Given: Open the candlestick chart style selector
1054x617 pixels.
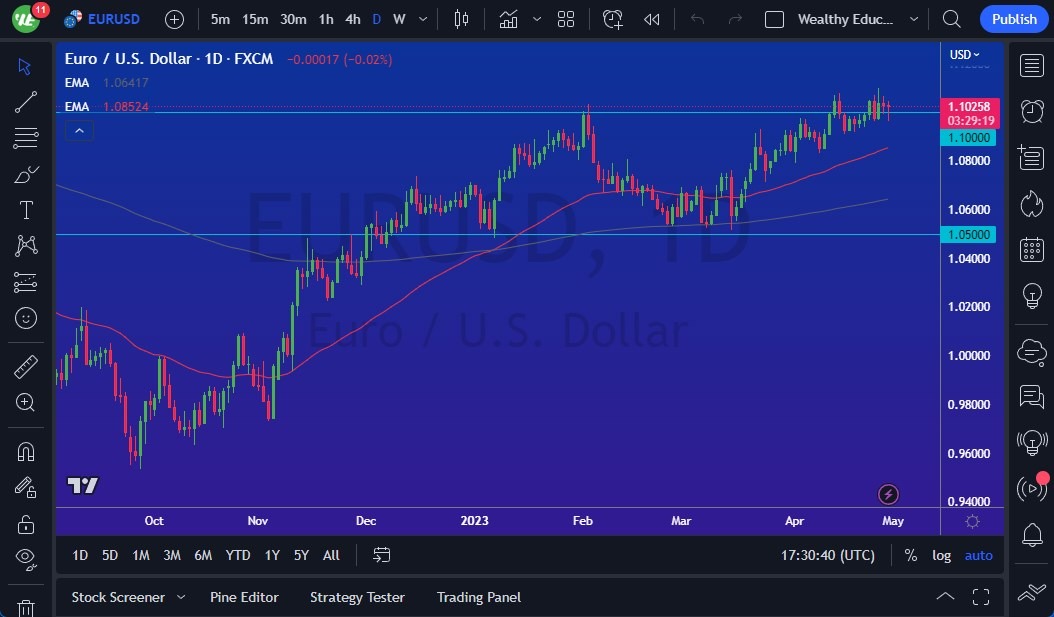Looking at the screenshot, I should click(461, 19).
